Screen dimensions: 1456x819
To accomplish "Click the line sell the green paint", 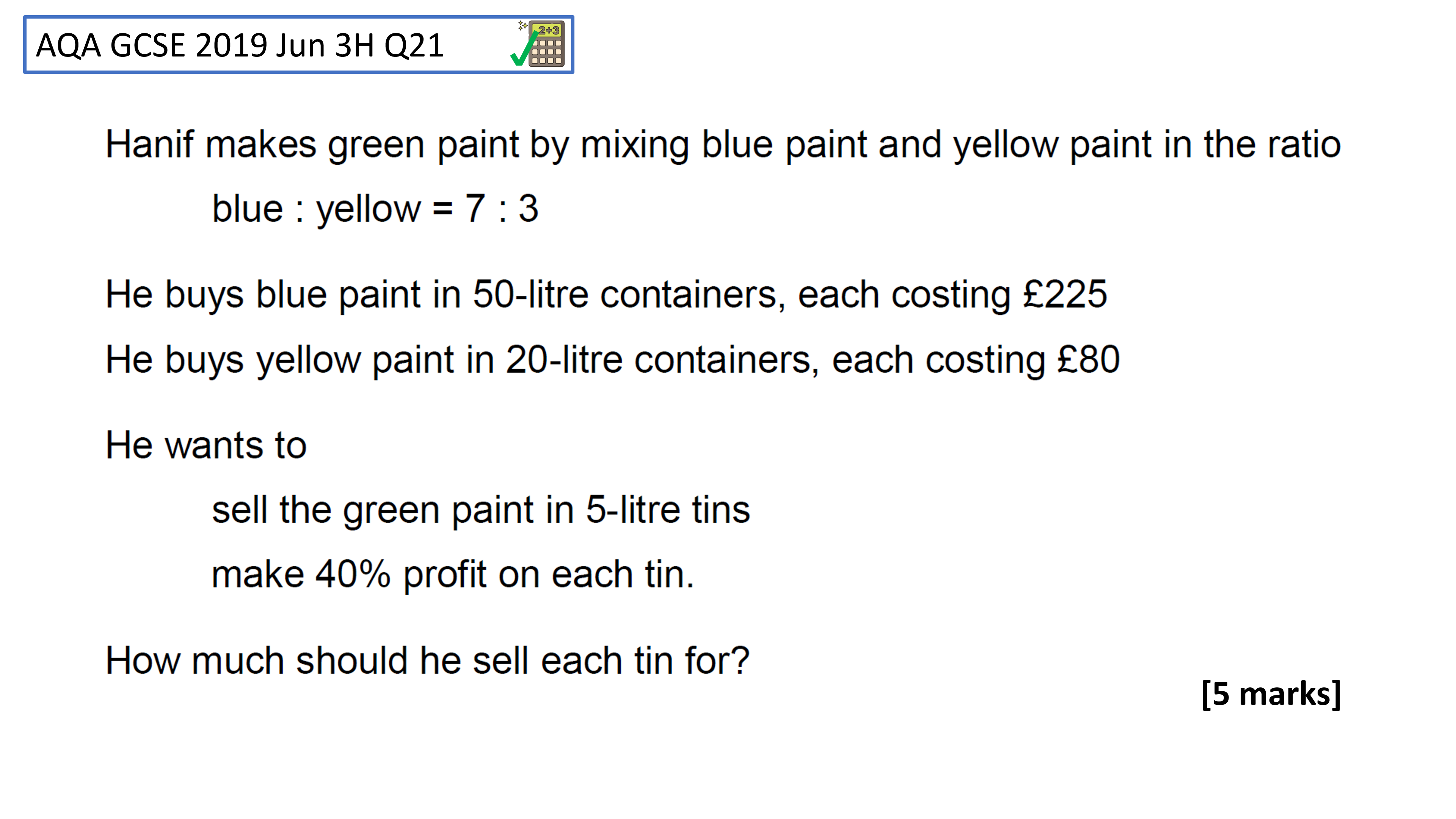I will [x=481, y=510].
